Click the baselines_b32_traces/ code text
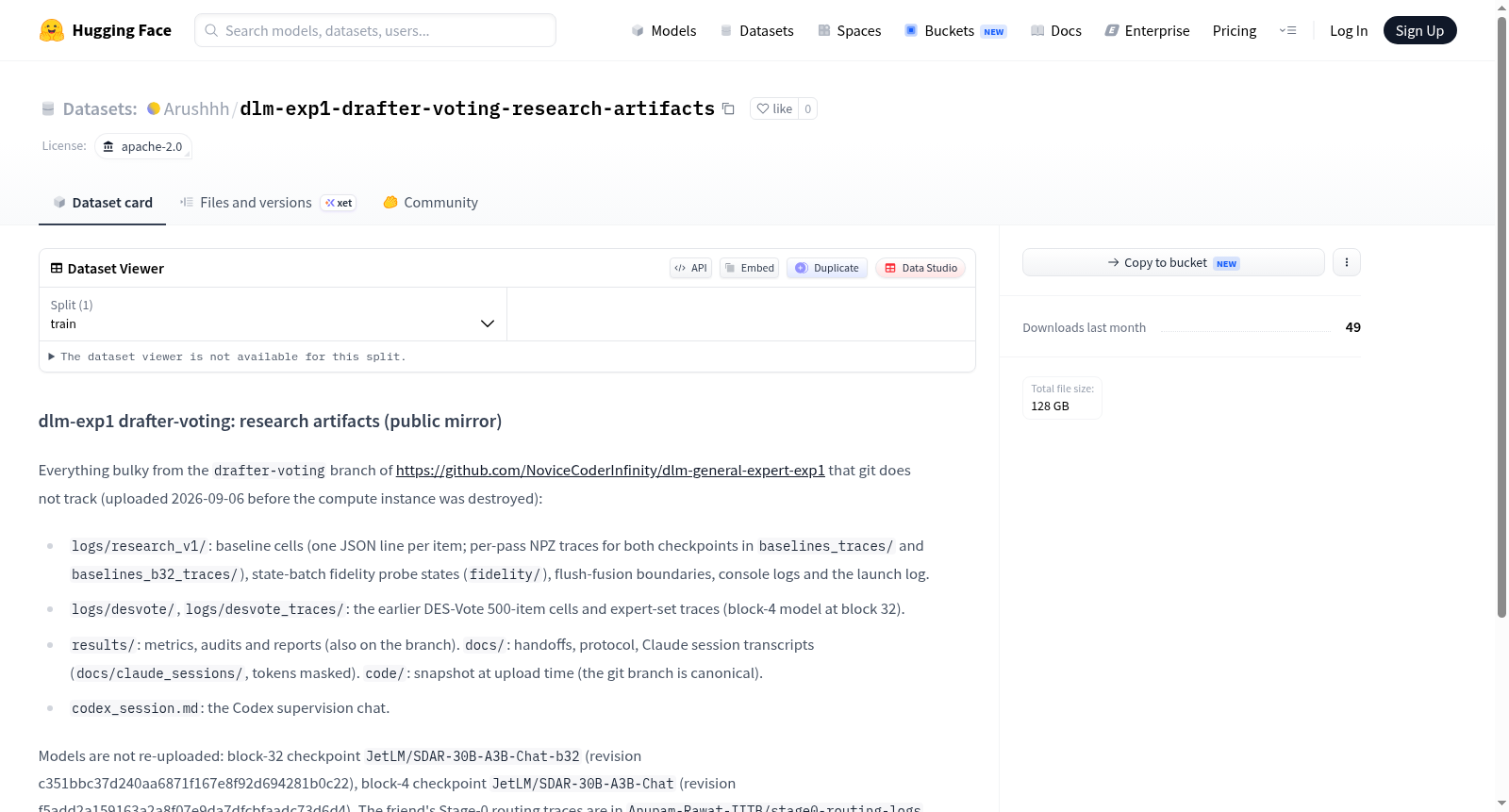Viewport: 1509px width, 812px height. pos(155,574)
